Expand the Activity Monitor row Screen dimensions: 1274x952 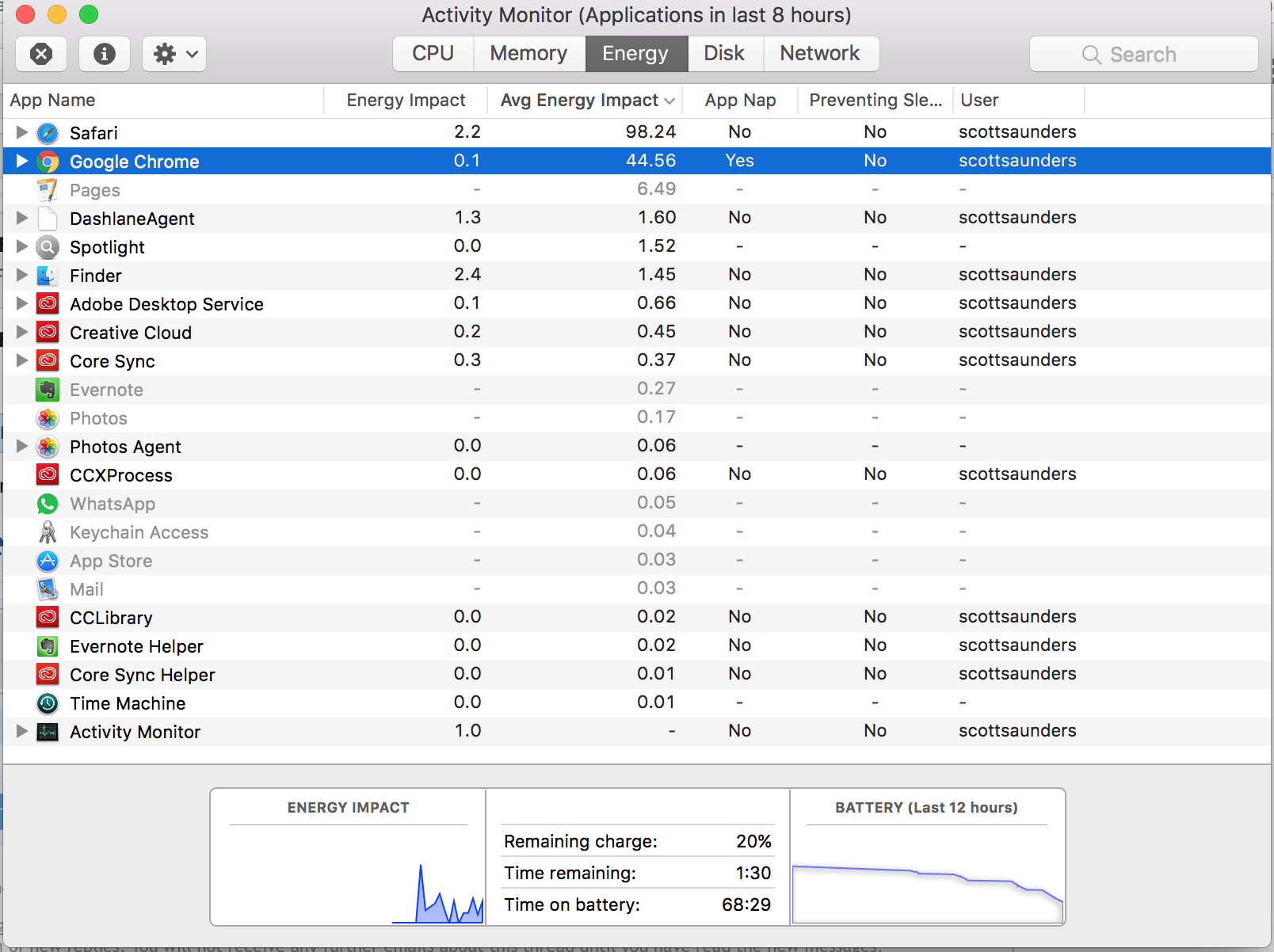[x=22, y=731]
